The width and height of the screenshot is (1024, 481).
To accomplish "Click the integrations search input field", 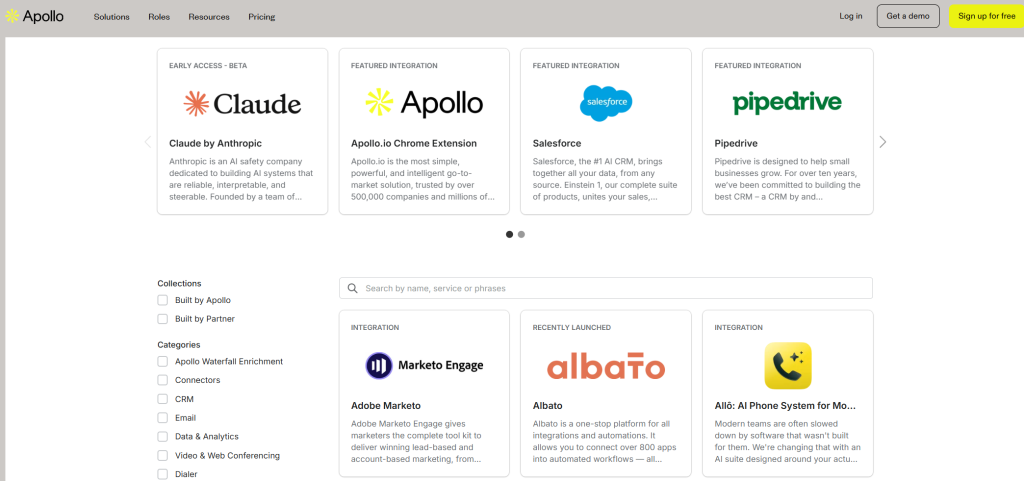I will pos(606,288).
